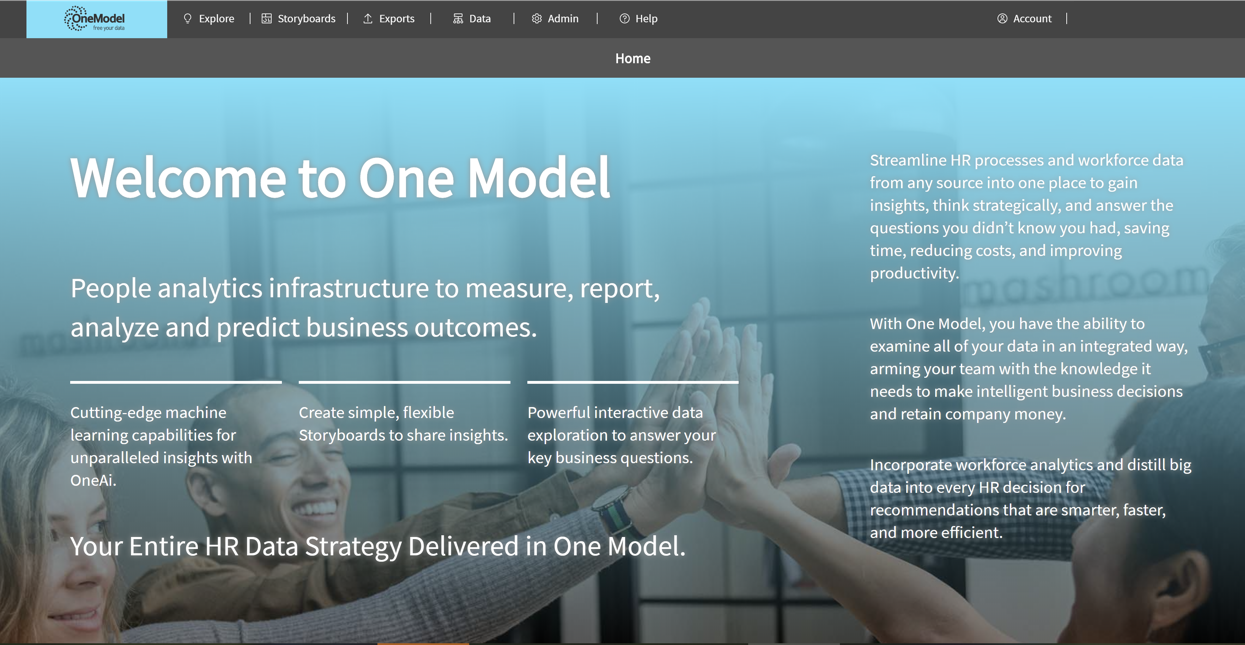Click the Explore lightbulb icon
The width and height of the screenshot is (1245, 645).
pos(187,19)
